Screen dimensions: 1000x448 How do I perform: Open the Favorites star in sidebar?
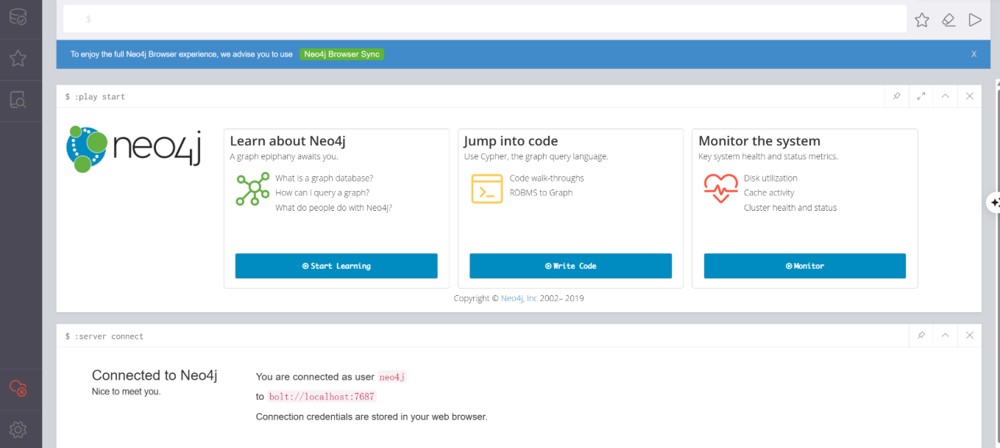pos(18,59)
